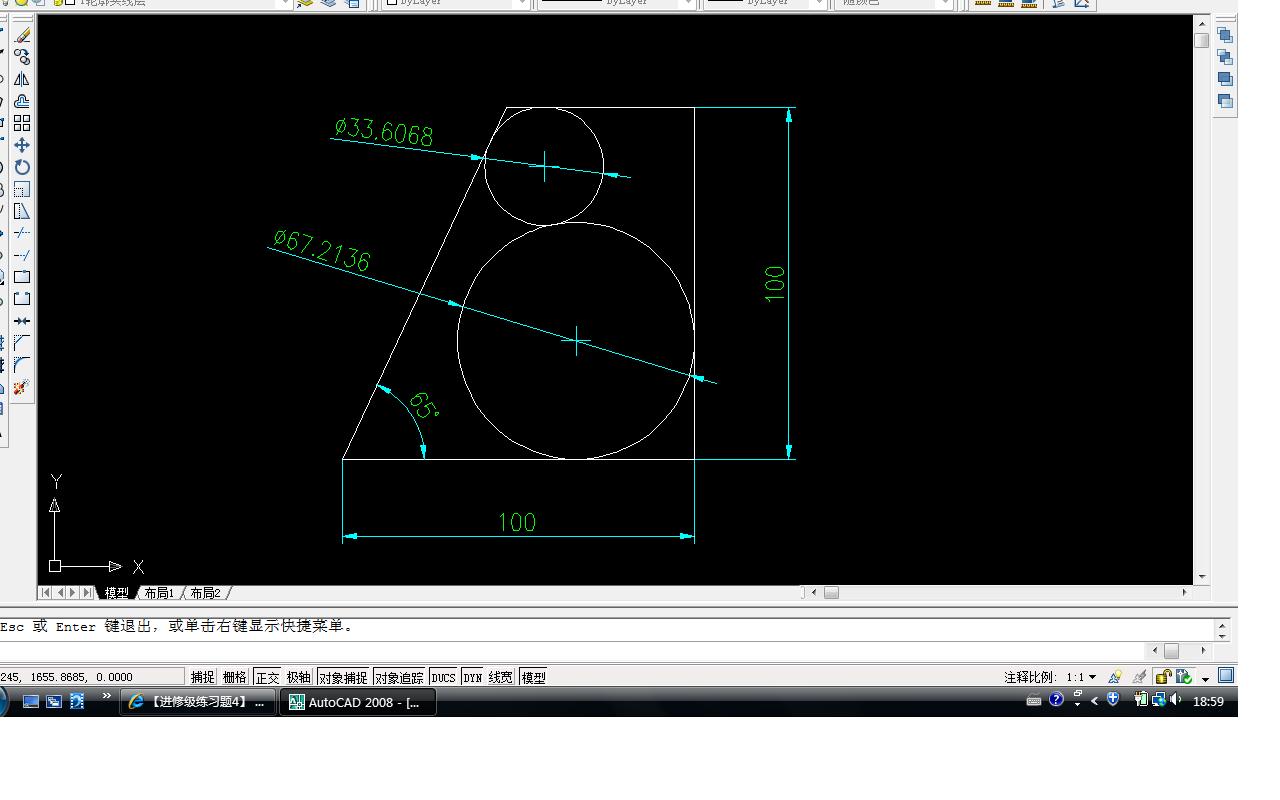
Task: Select the Chamfer tool
Action: pyautogui.click(x=22, y=343)
